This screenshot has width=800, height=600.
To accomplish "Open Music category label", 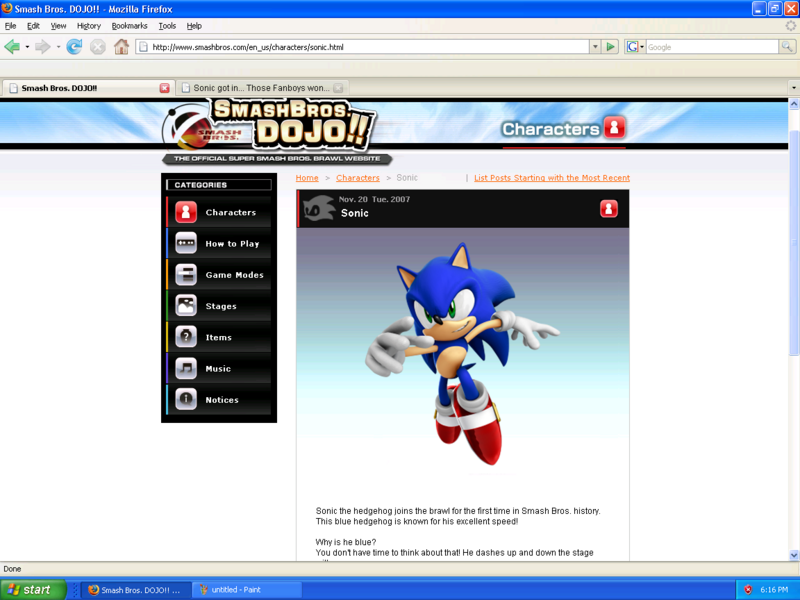I will pos(218,368).
